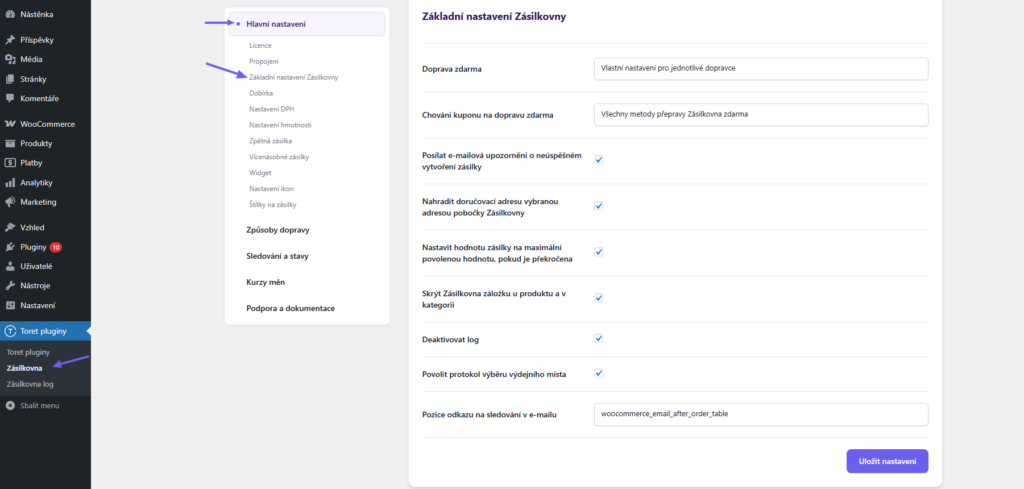Click the Sbalit menu text
Viewport: 1024px width, 489px height.
[x=39, y=405]
